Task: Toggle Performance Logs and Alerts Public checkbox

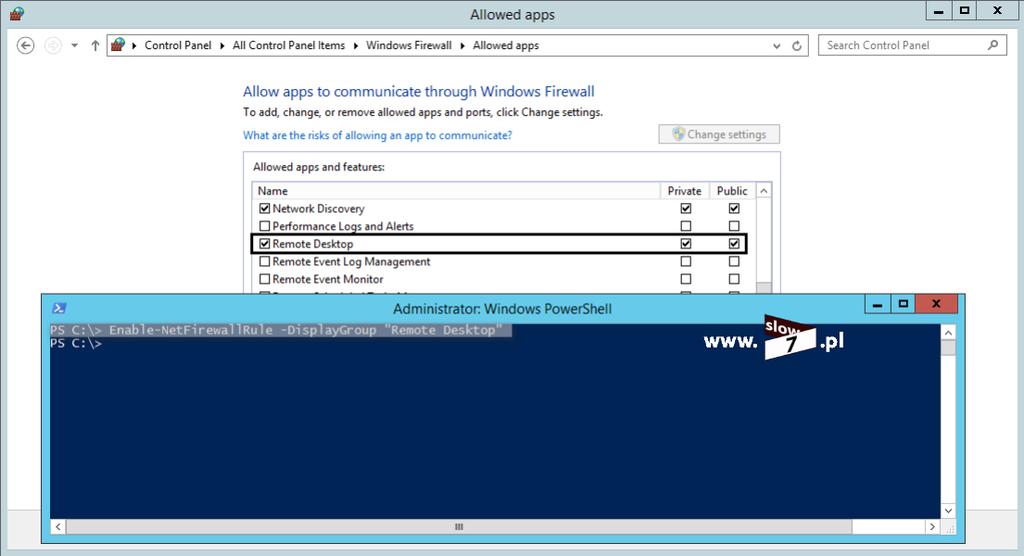Action: coord(734,226)
